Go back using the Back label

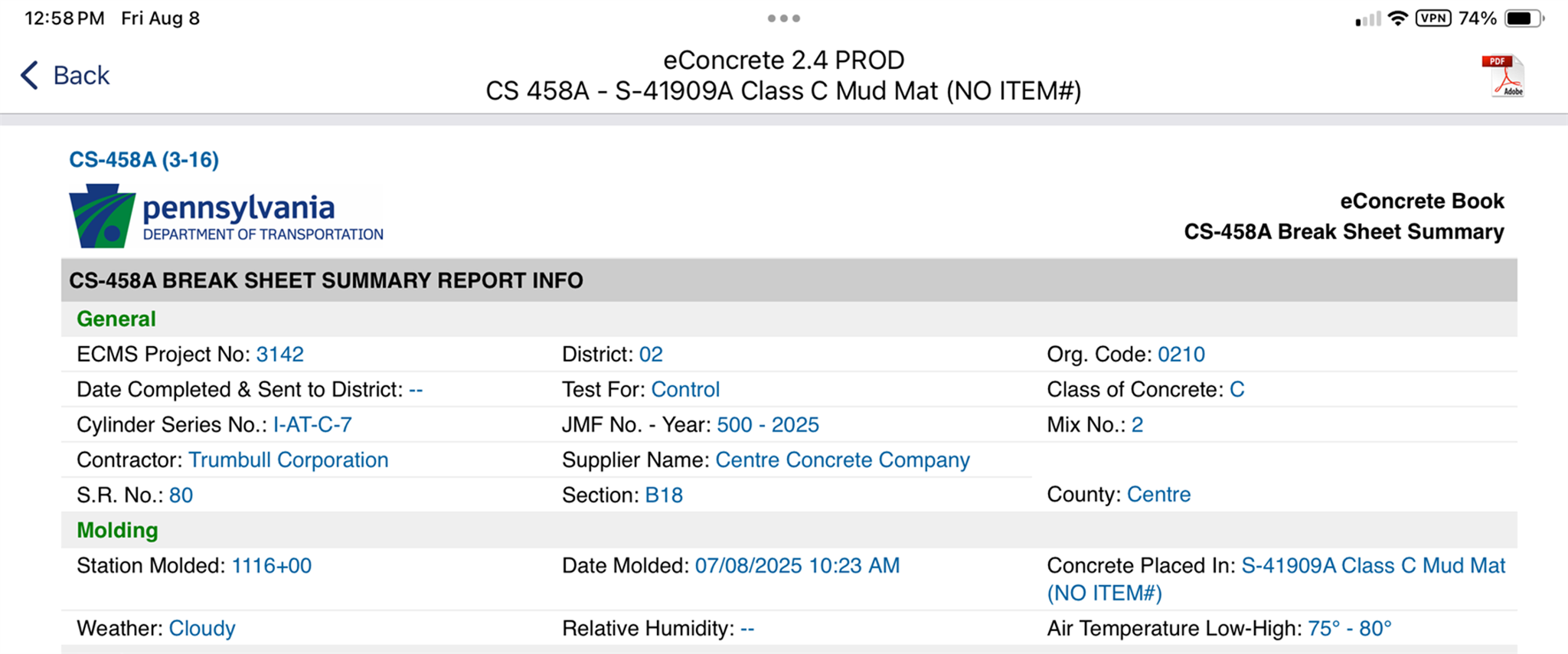(x=81, y=76)
